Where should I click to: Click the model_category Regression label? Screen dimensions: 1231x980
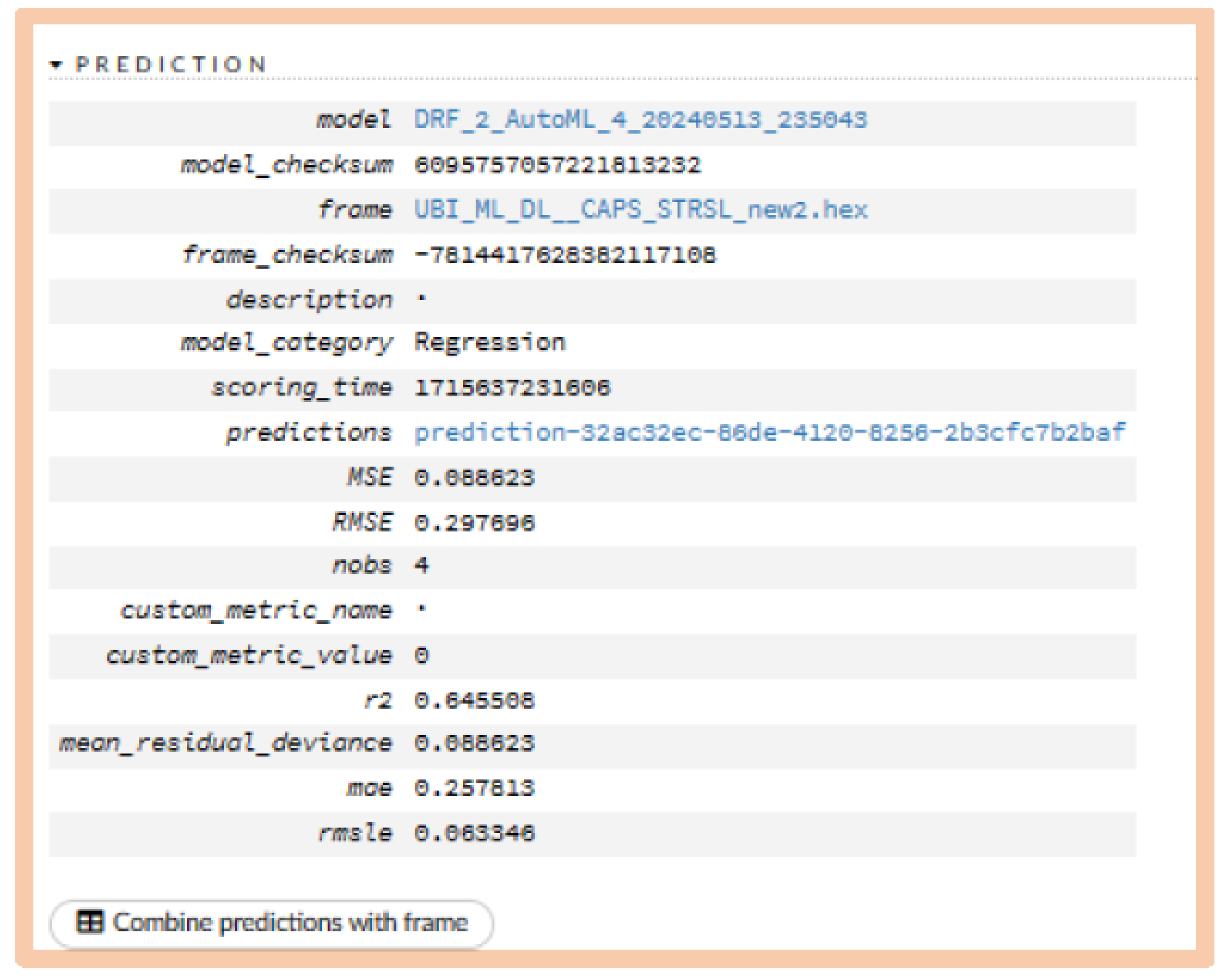(490, 342)
